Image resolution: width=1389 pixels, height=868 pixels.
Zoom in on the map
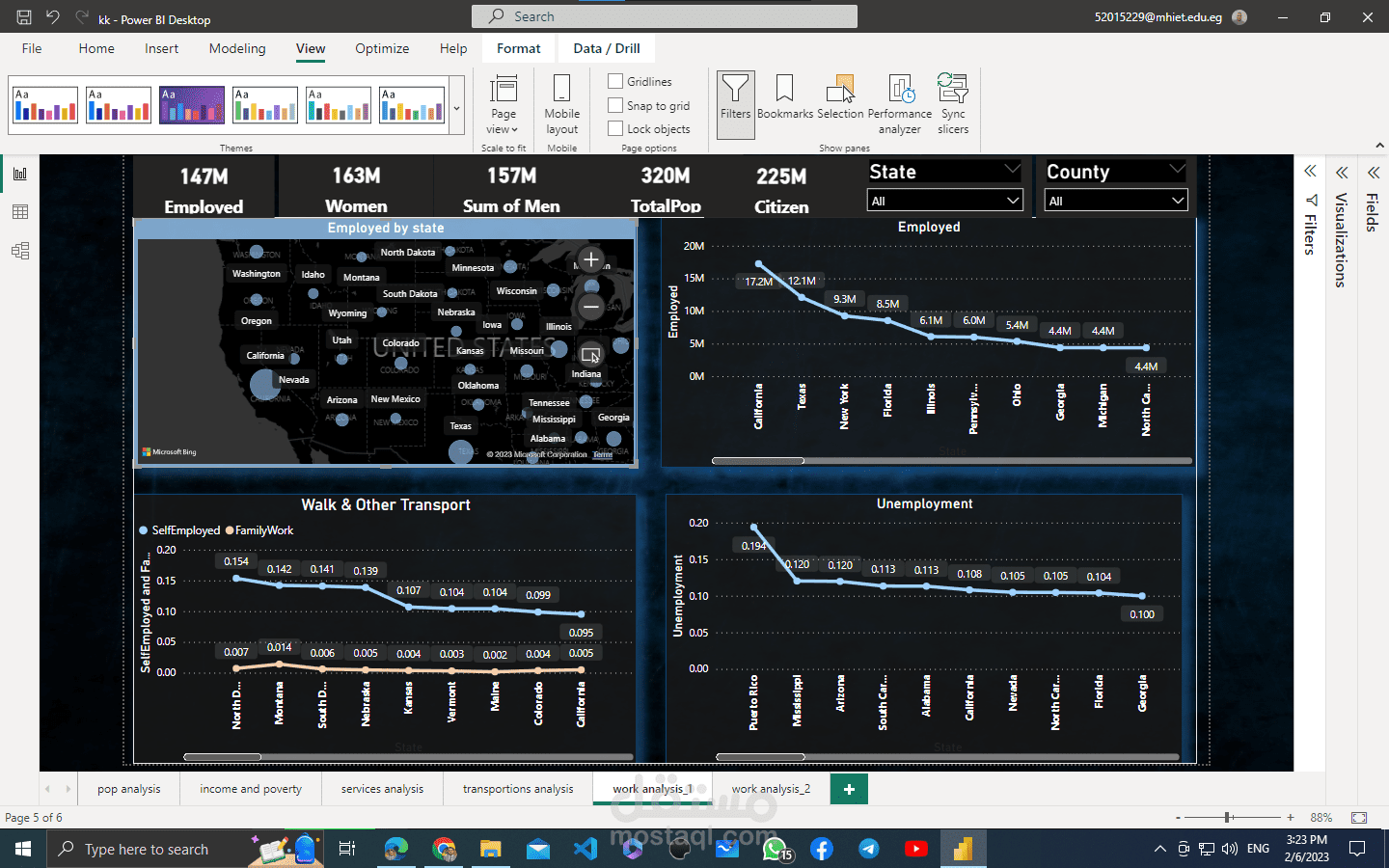click(x=591, y=259)
